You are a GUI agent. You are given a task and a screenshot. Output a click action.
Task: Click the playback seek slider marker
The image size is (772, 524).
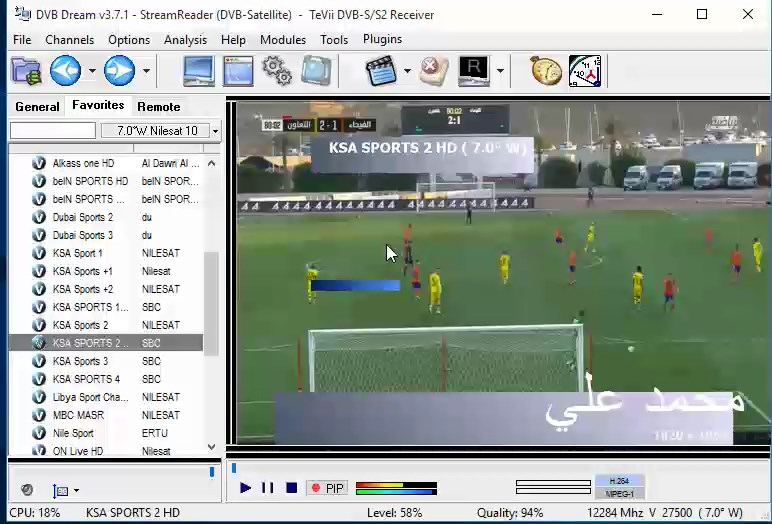[234, 468]
